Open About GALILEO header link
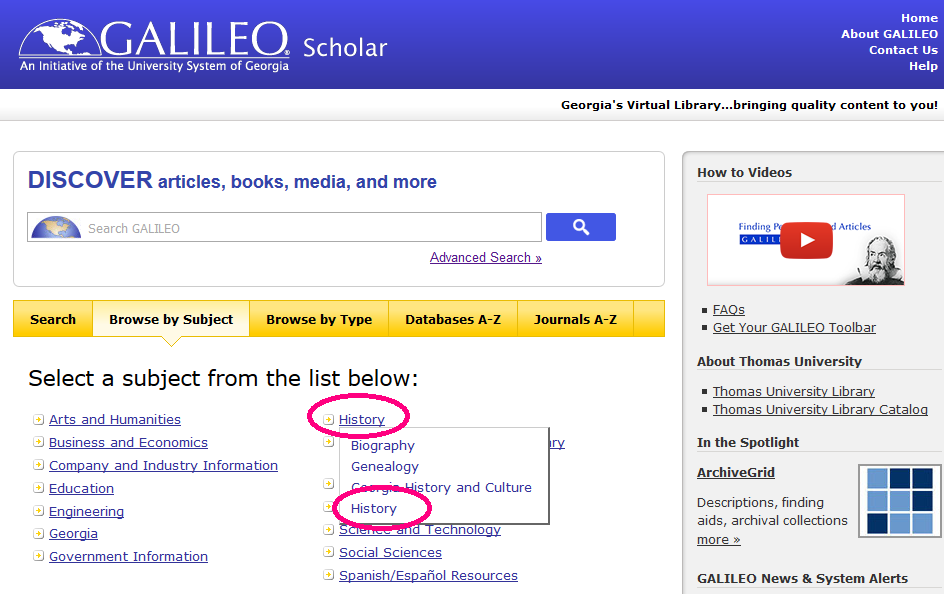 coord(889,34)
